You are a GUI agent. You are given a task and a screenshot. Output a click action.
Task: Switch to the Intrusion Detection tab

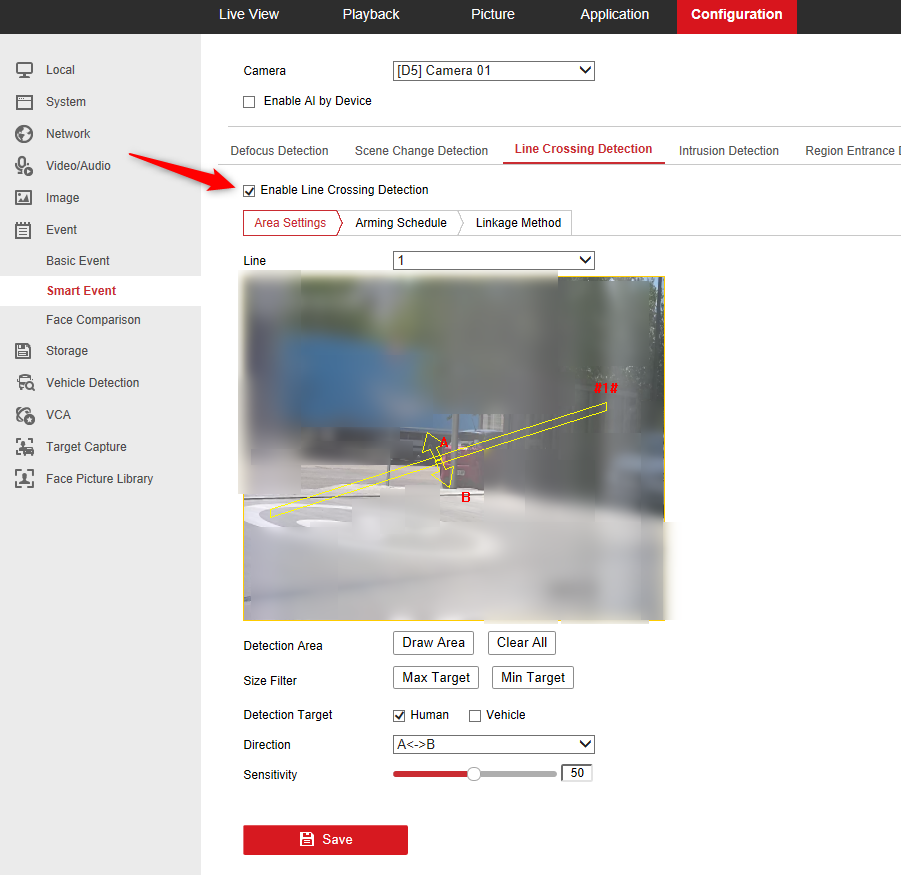(x=729, y=151)
